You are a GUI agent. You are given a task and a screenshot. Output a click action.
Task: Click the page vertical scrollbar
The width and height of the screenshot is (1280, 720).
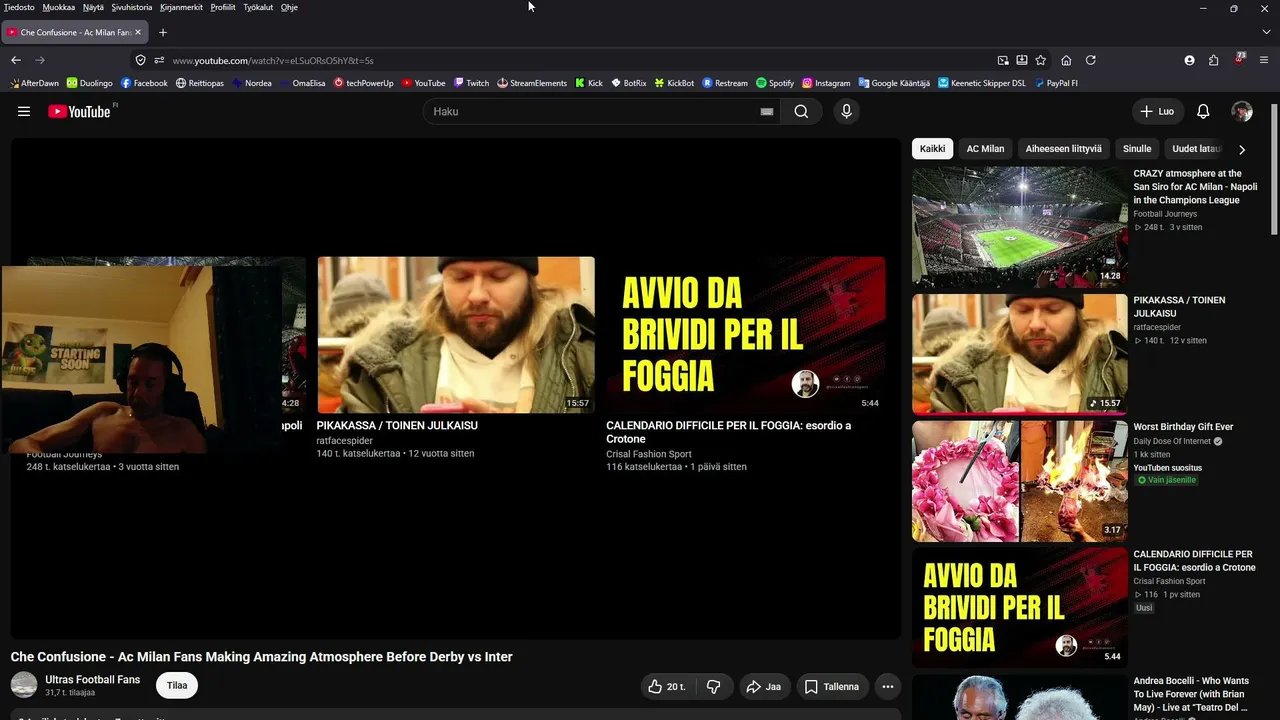[1274, 170]
